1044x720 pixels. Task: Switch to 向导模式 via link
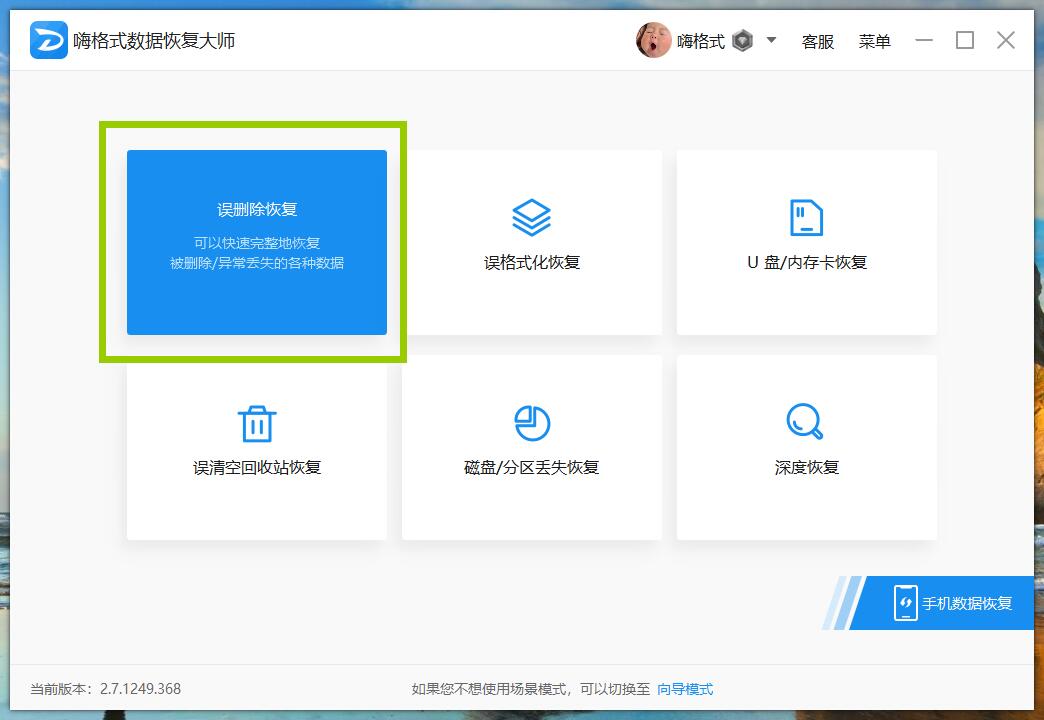tap(685, 689)
